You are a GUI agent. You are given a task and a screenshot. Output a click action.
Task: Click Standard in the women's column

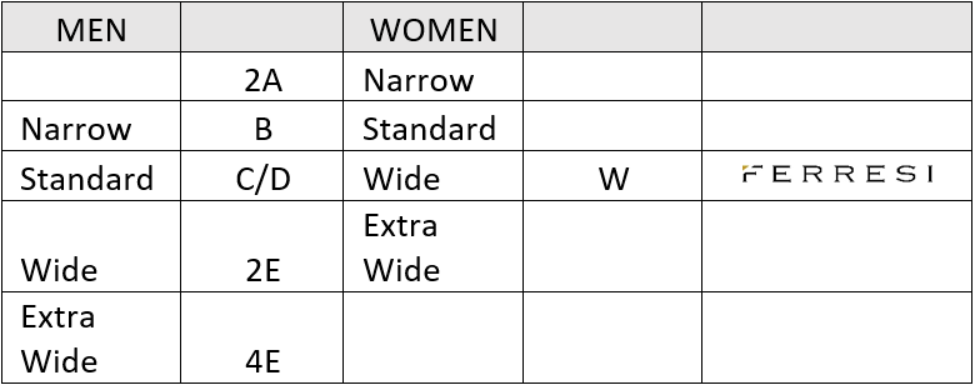click(x=429, y=129)
